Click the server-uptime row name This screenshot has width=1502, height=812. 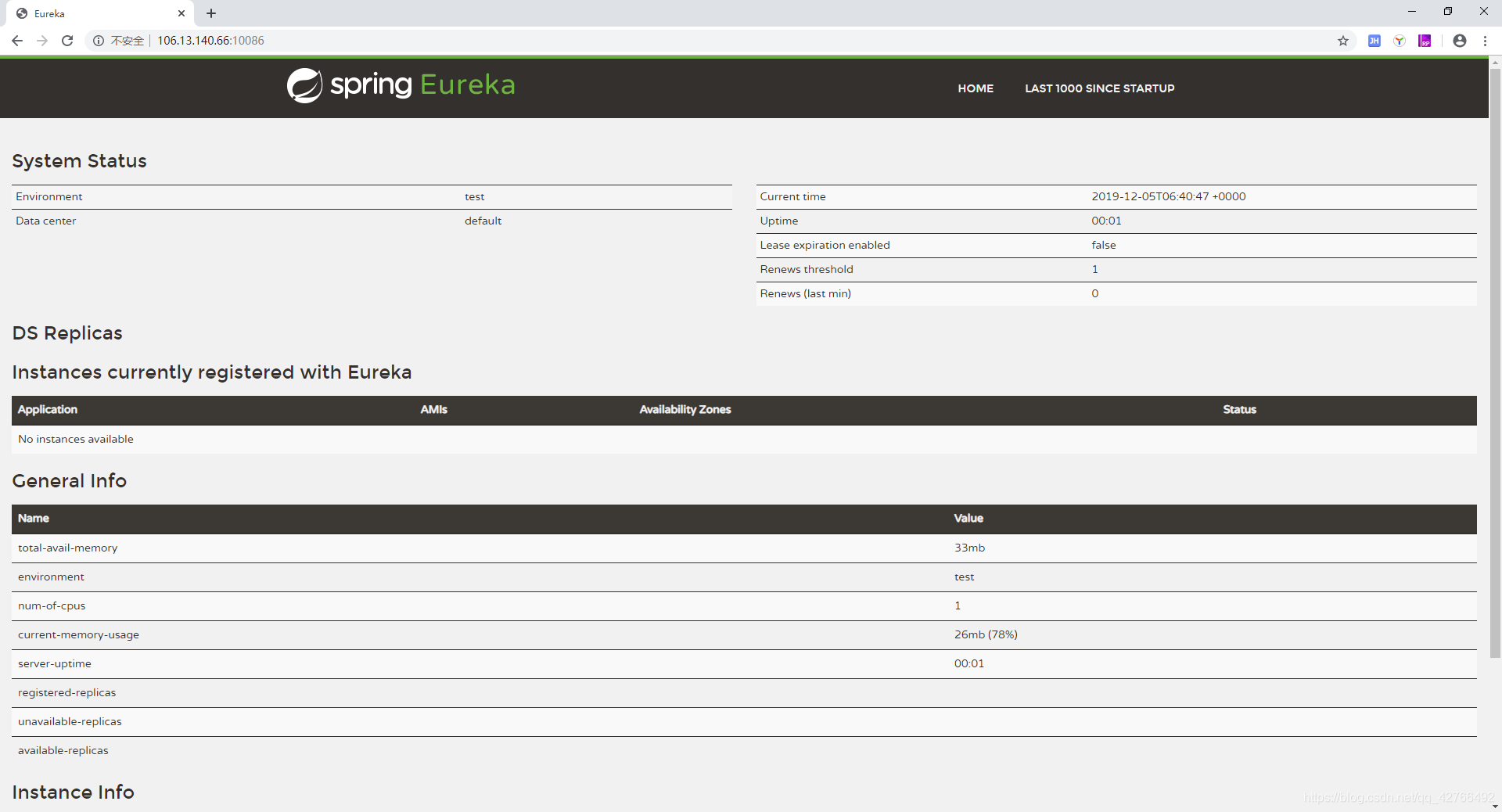pyautogui.click(x=54, y=663)
